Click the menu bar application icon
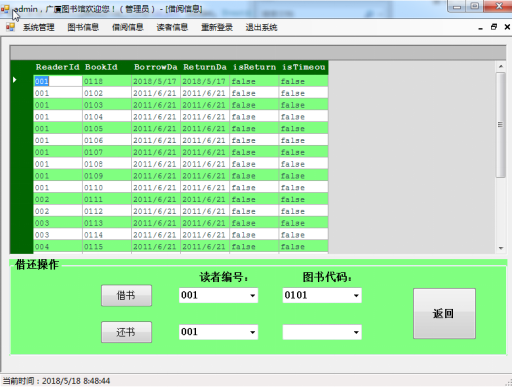 (10, 27)
